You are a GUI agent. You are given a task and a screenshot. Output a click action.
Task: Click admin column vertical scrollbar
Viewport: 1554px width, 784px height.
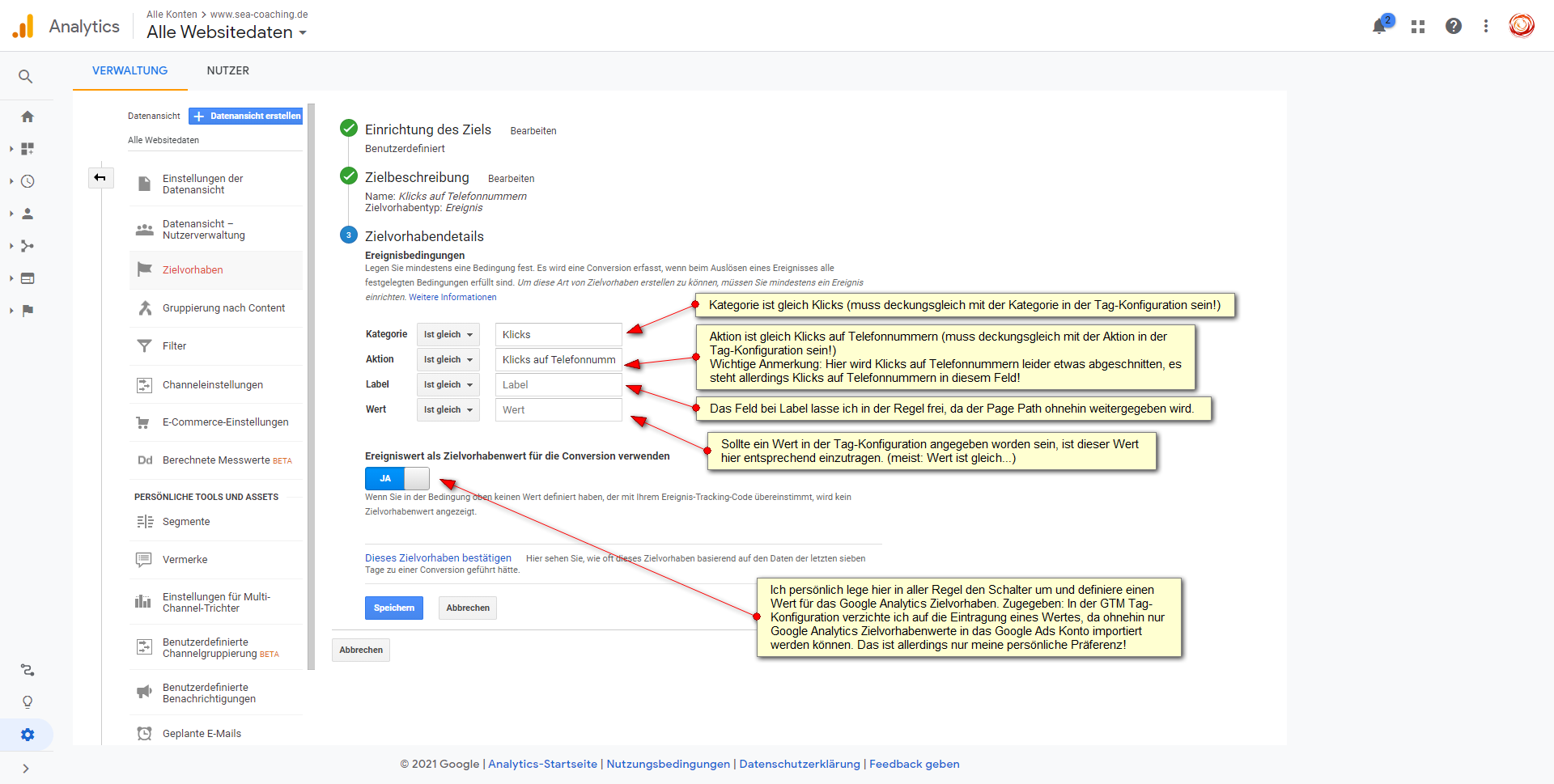point(312,387)
